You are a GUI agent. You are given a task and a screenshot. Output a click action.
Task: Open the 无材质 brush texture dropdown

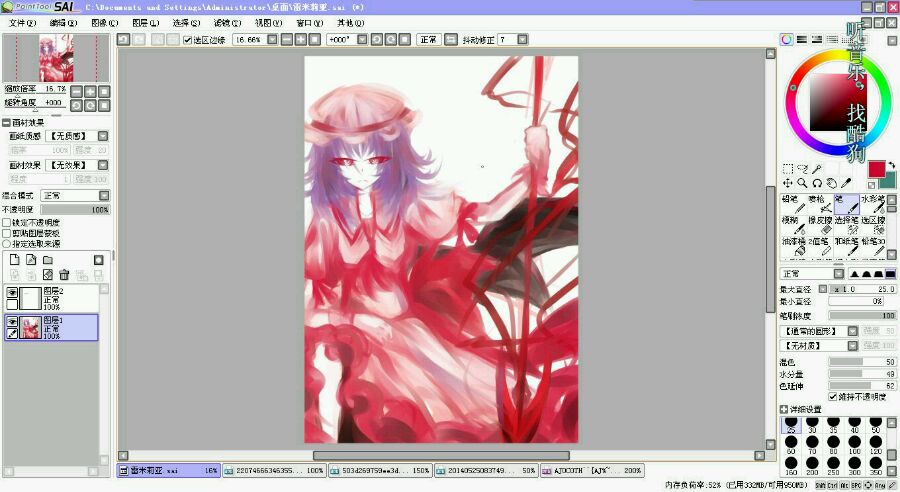tap(852, 346)
